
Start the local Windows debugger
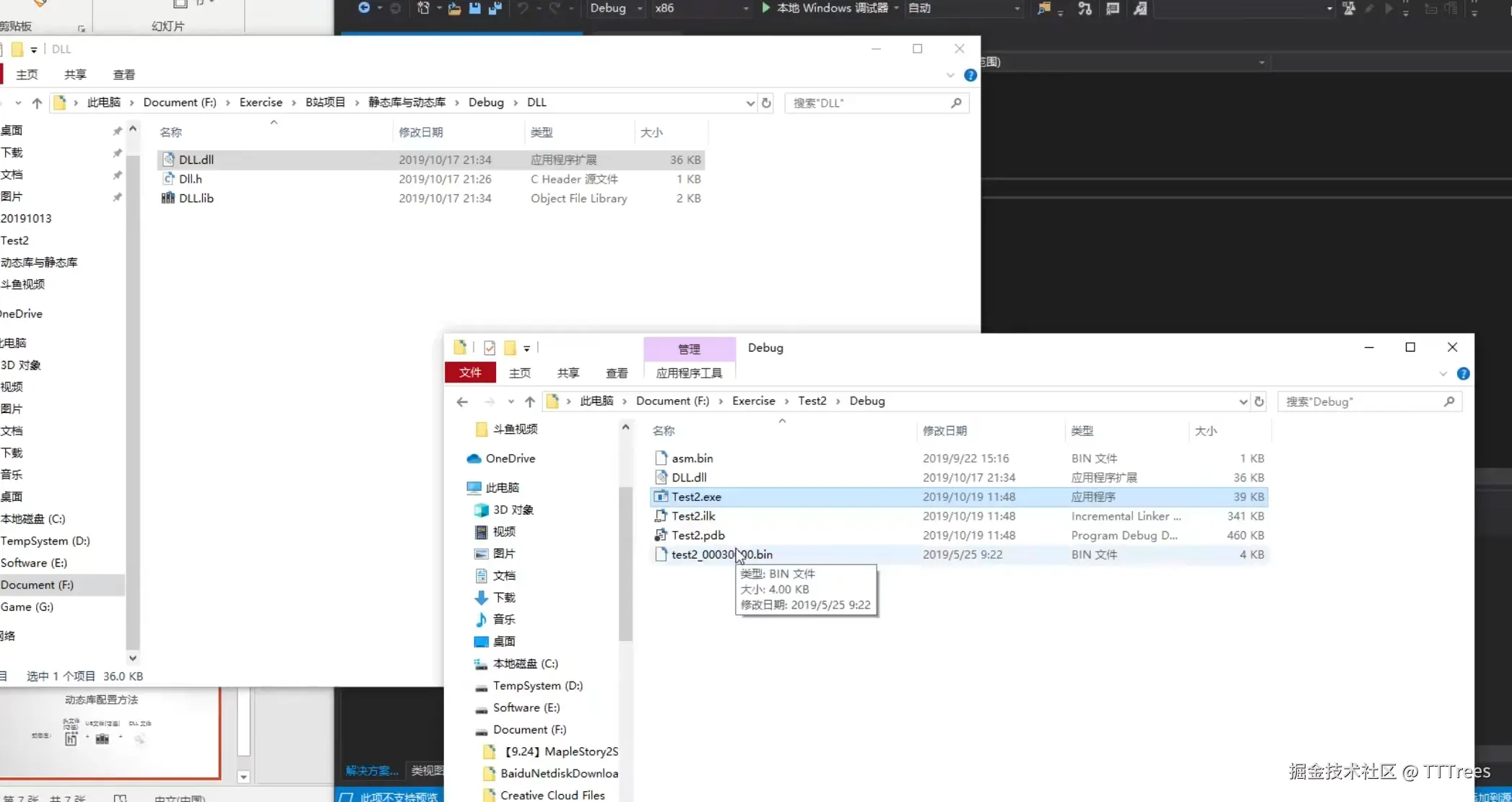coord(766,8)
